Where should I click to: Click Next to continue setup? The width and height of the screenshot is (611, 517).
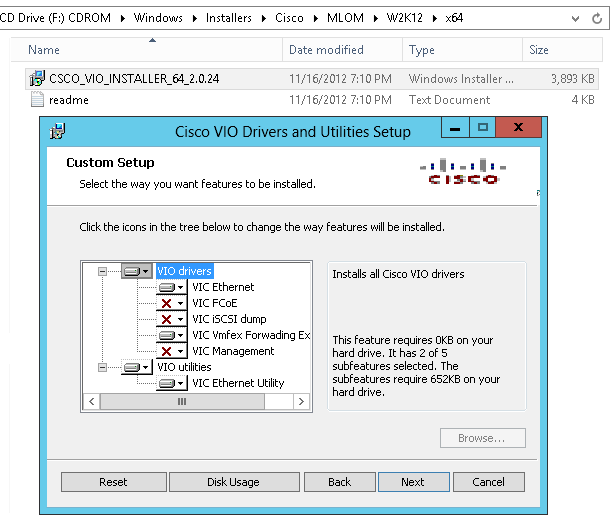pos(413,482)
